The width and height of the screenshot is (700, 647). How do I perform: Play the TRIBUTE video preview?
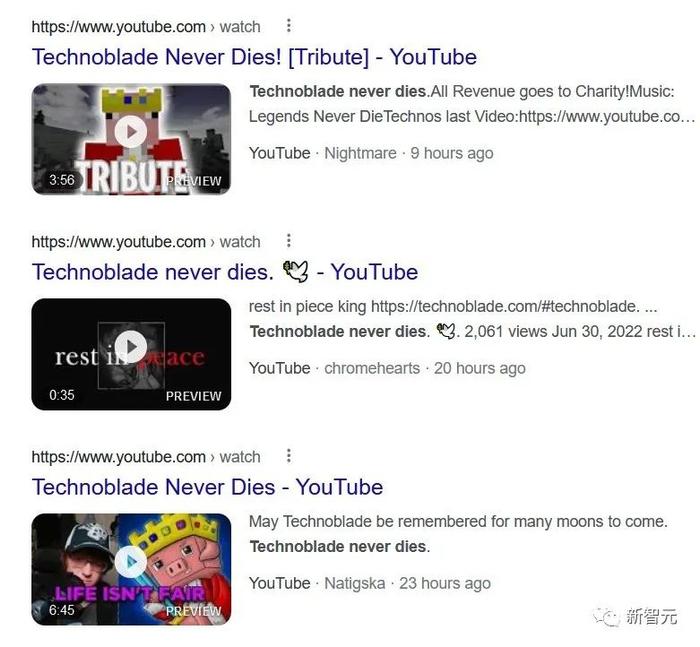(x=131, y=132)
